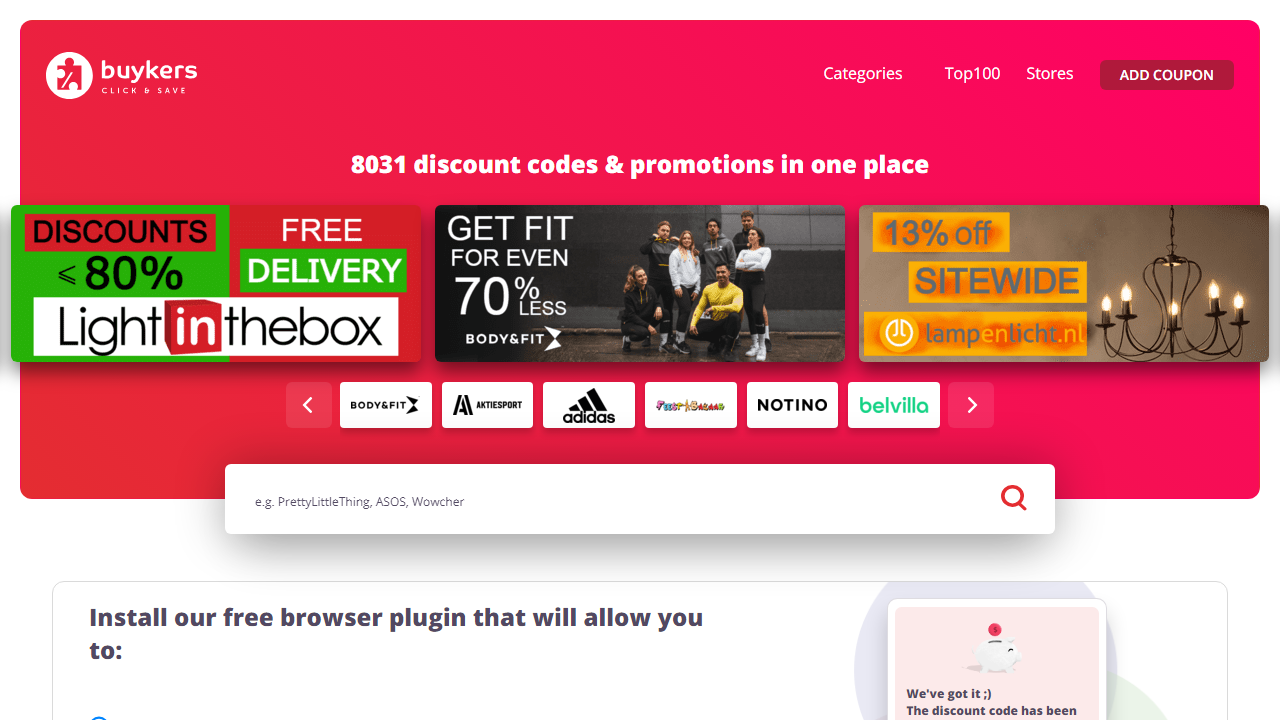The image size is (1280, 720).
Task: Open the Body&Fit store logo tile
Action: point(386,405)
